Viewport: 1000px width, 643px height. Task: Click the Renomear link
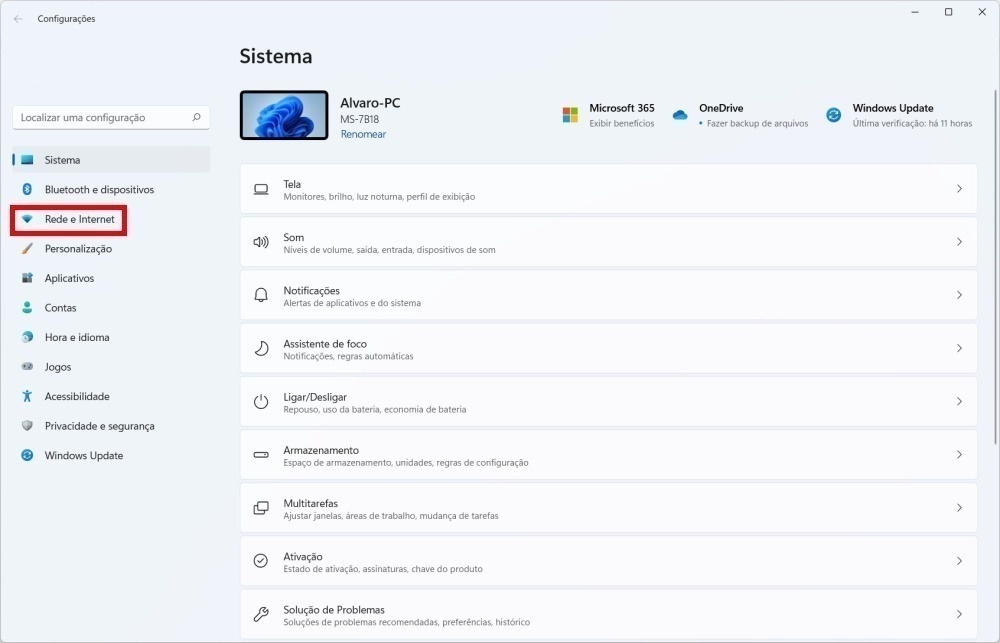(363, 135)
